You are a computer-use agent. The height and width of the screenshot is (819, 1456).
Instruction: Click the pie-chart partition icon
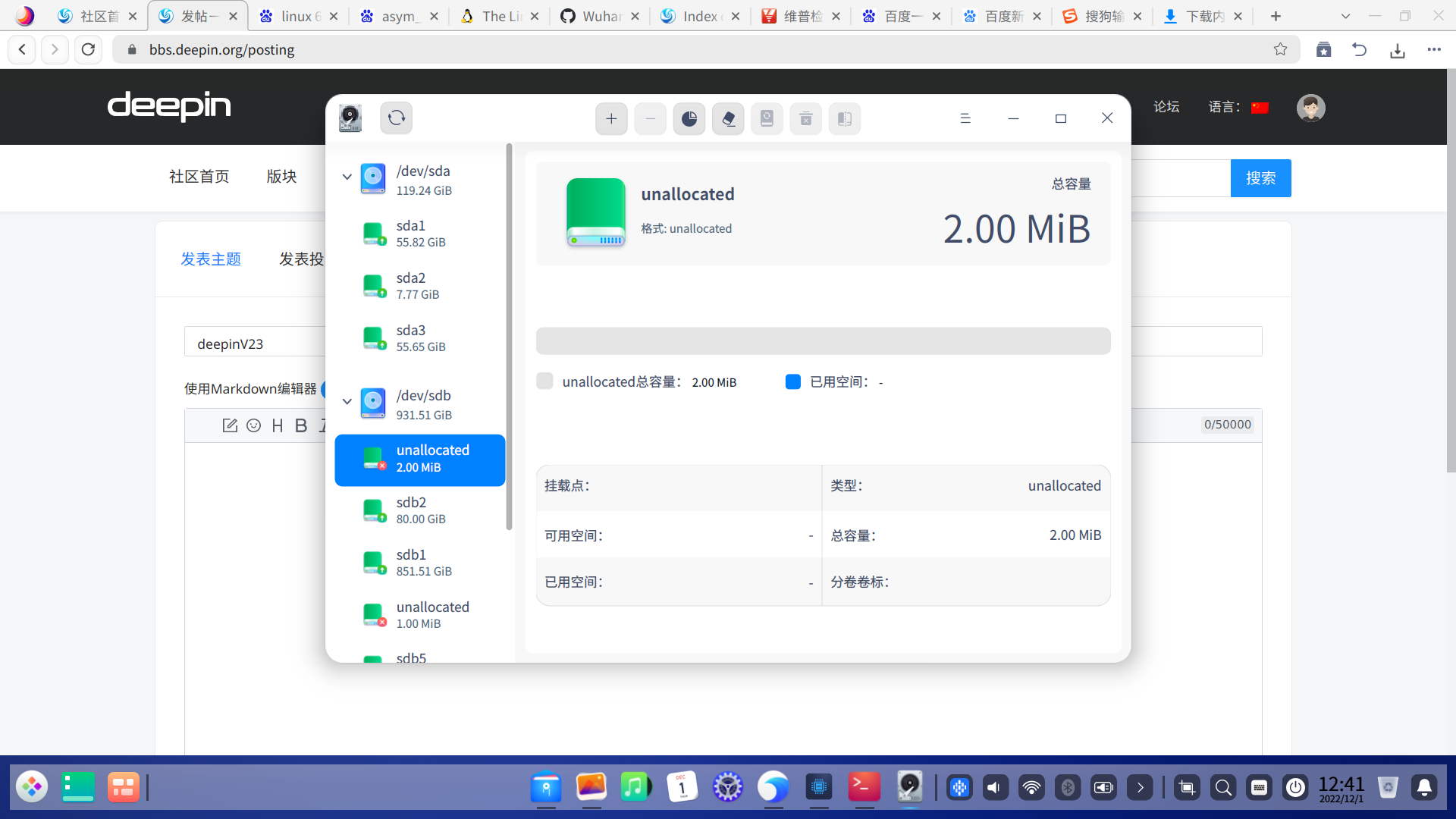689,119
